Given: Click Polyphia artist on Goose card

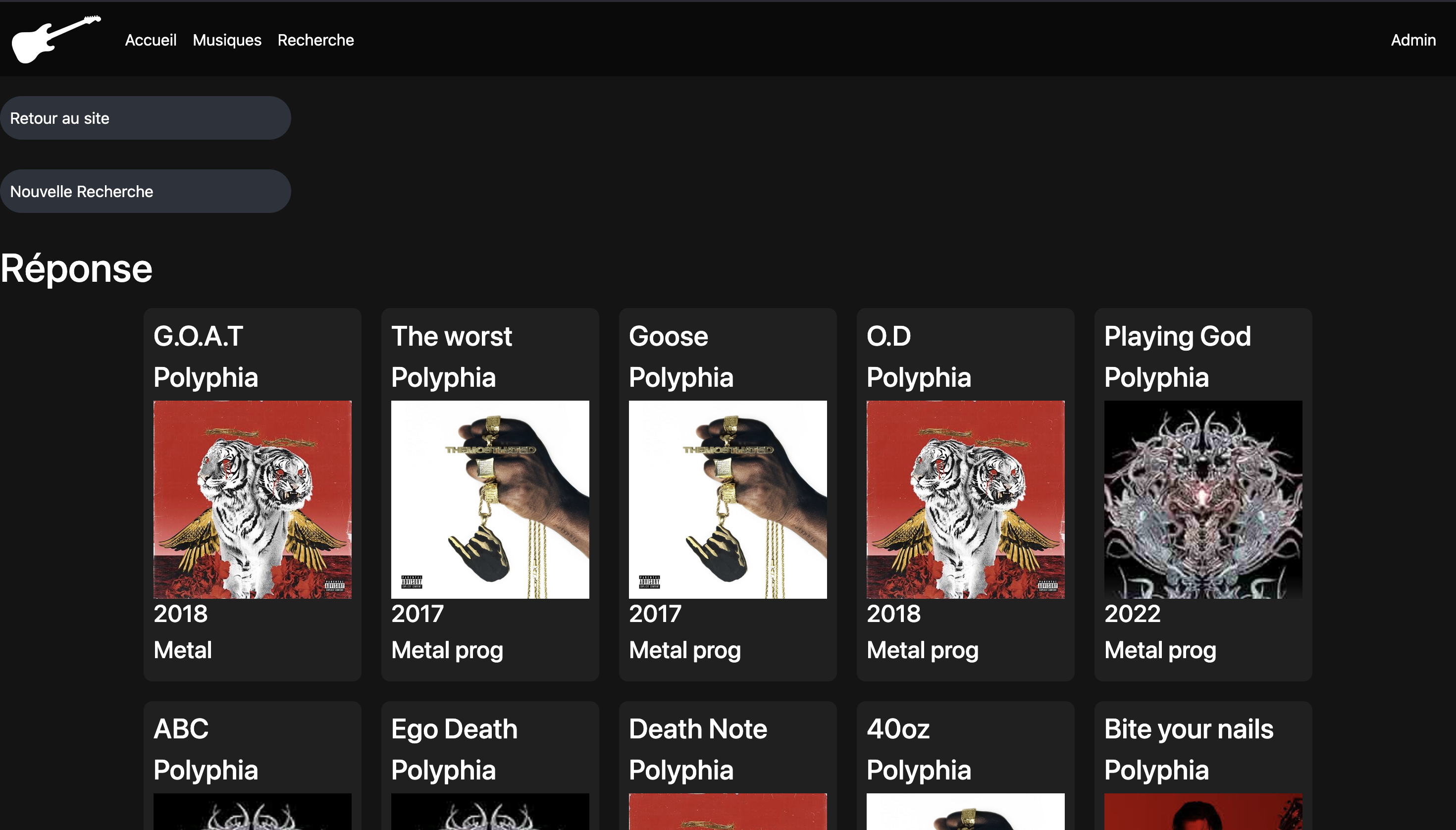Looking at the screenshot, I should tap(681, 378).
